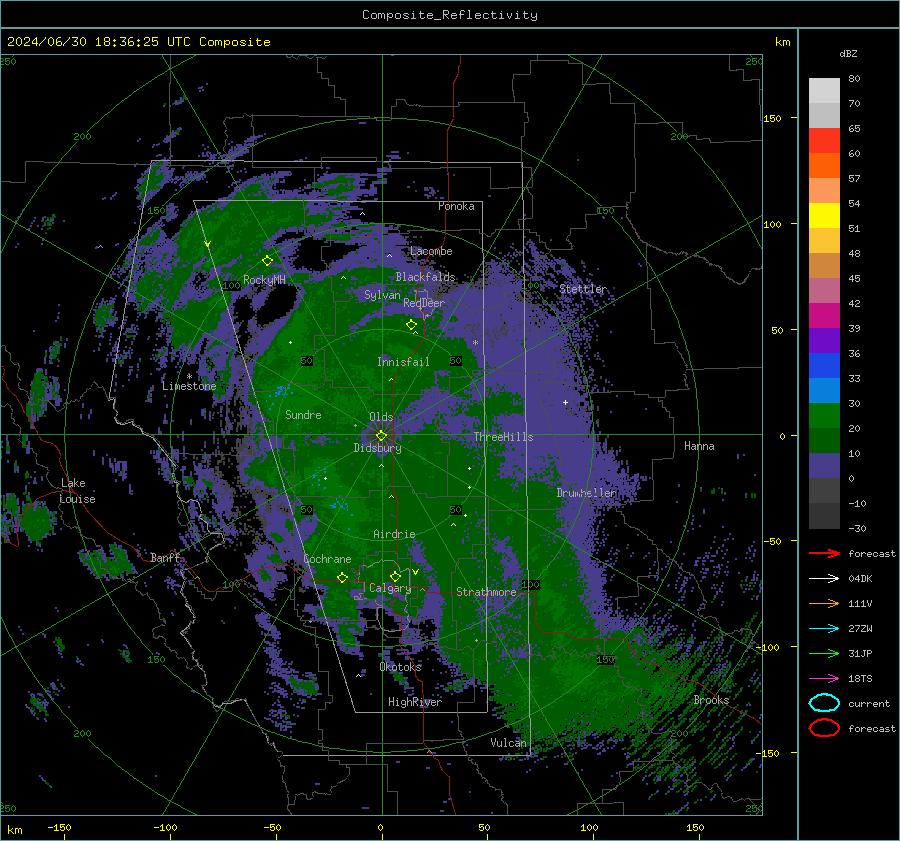This screenshot has width=900, height=841.
Task: Click the Okotoks city label
Action: 400,667
